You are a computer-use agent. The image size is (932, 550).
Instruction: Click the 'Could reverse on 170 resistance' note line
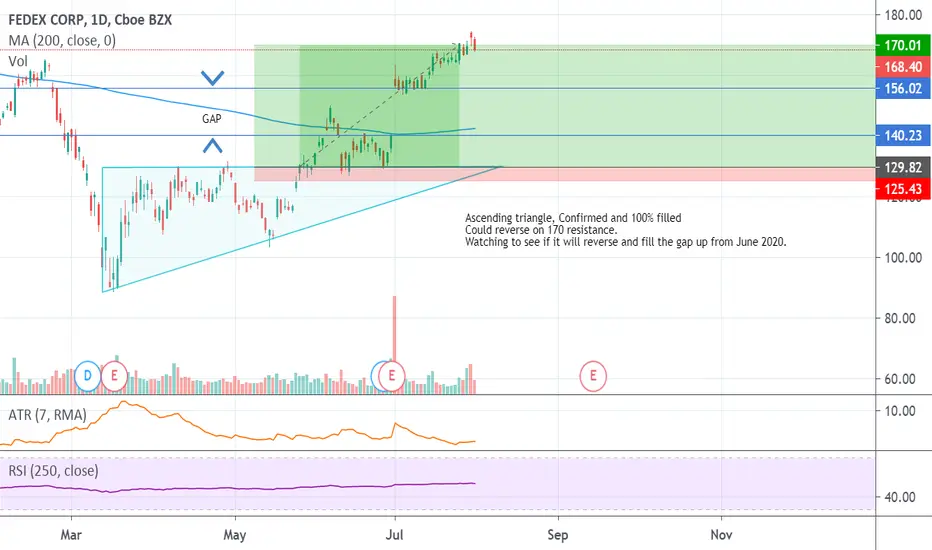tap(541, 230)
